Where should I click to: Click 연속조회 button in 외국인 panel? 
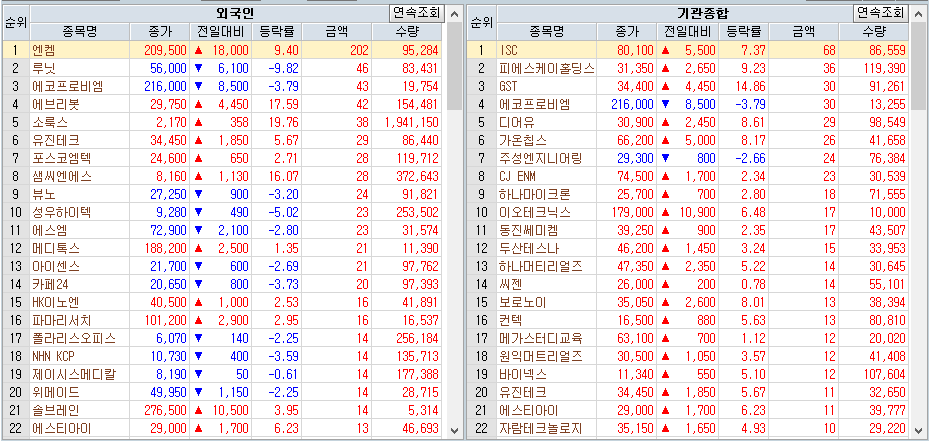pos(417,13)
